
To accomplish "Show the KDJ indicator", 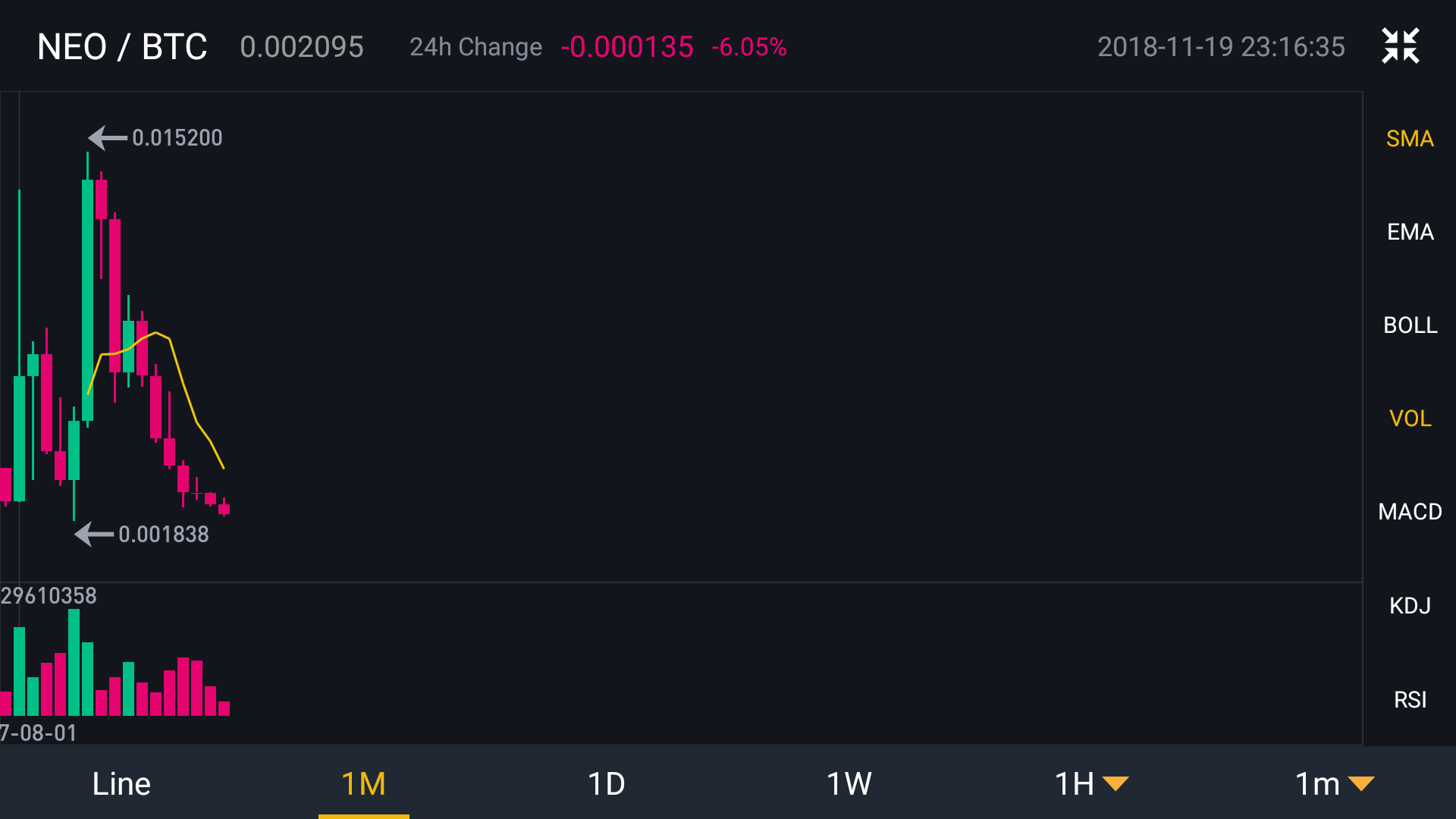I will click(1410, 606).
